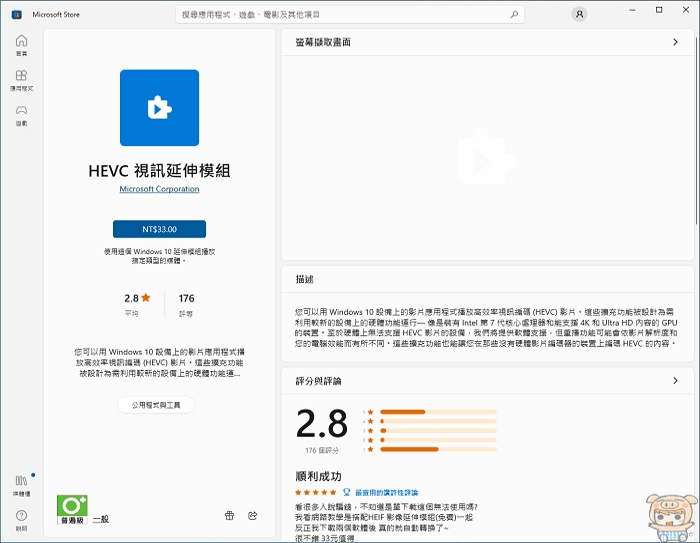Click the 一般 rating label
This screenshot has width=700, height=543.
pos(101,519)
